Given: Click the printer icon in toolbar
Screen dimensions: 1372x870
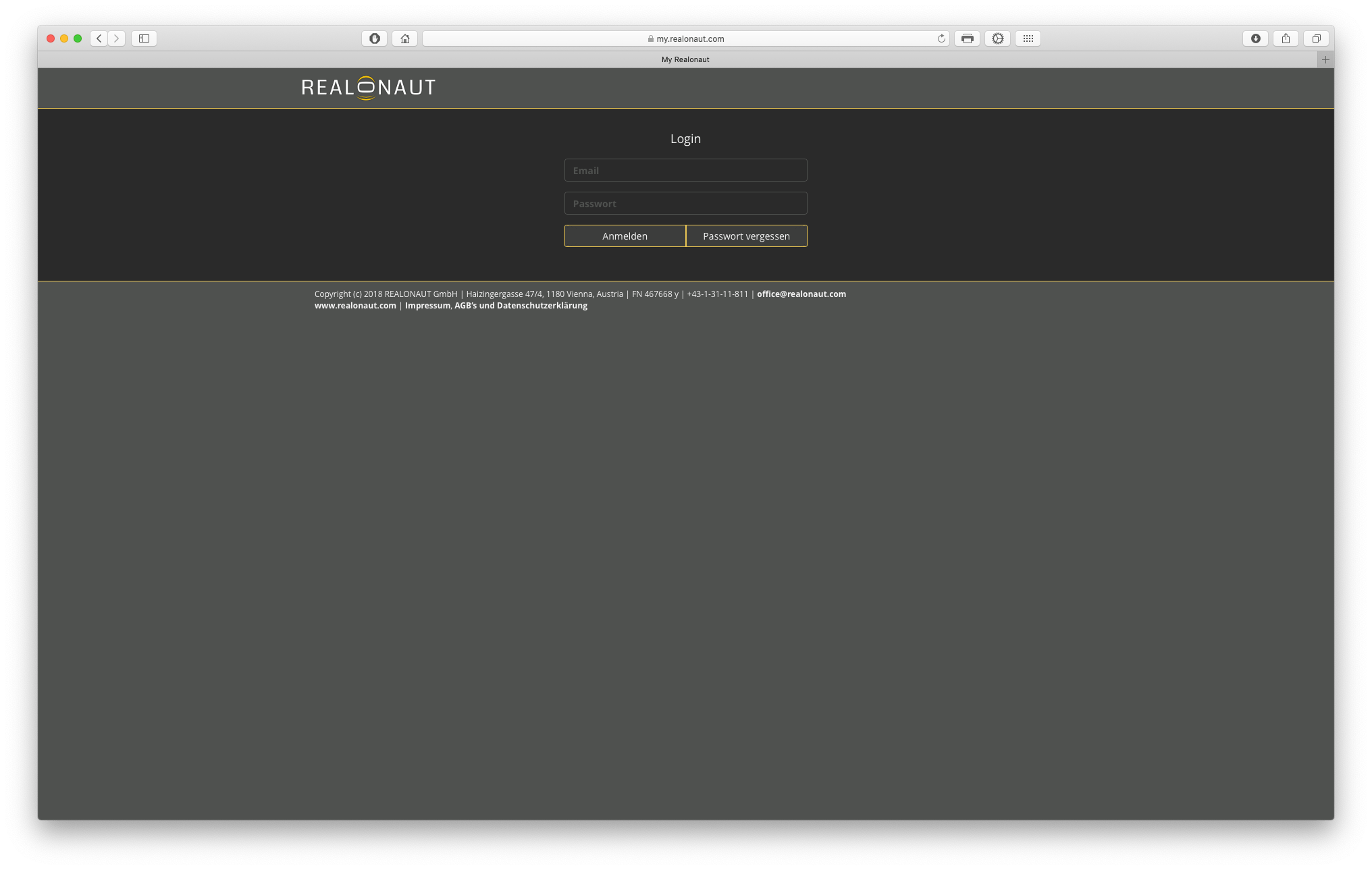Looking at the screenshot, I should pos(967,38).
